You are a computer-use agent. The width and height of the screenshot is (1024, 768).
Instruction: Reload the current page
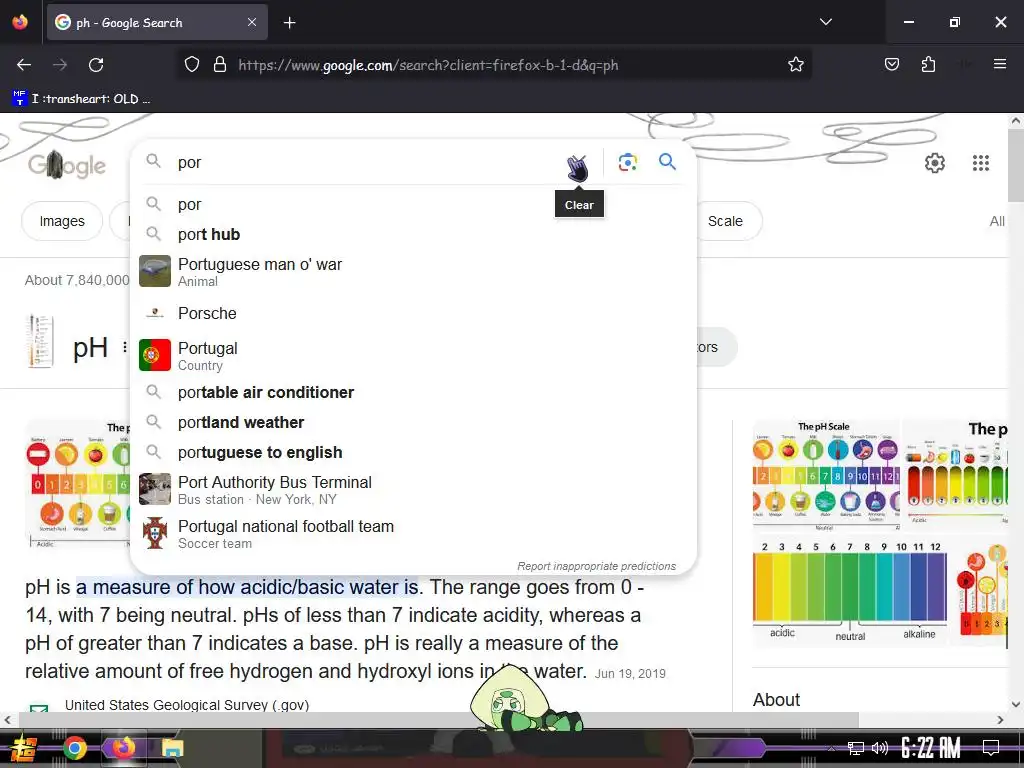96,65
